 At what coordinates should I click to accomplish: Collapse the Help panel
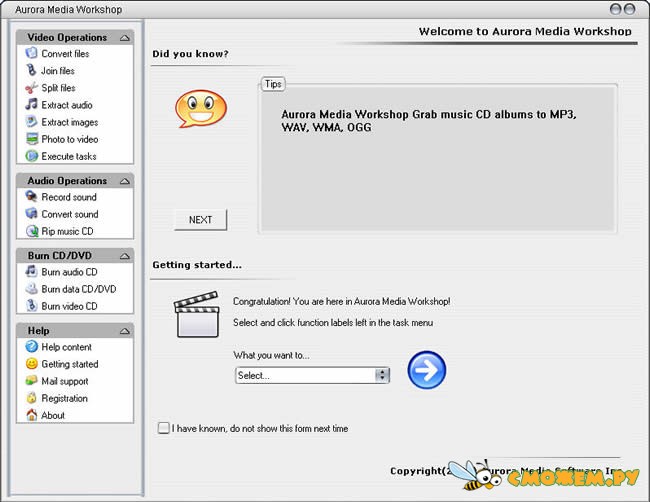click(x=124, y=331)
